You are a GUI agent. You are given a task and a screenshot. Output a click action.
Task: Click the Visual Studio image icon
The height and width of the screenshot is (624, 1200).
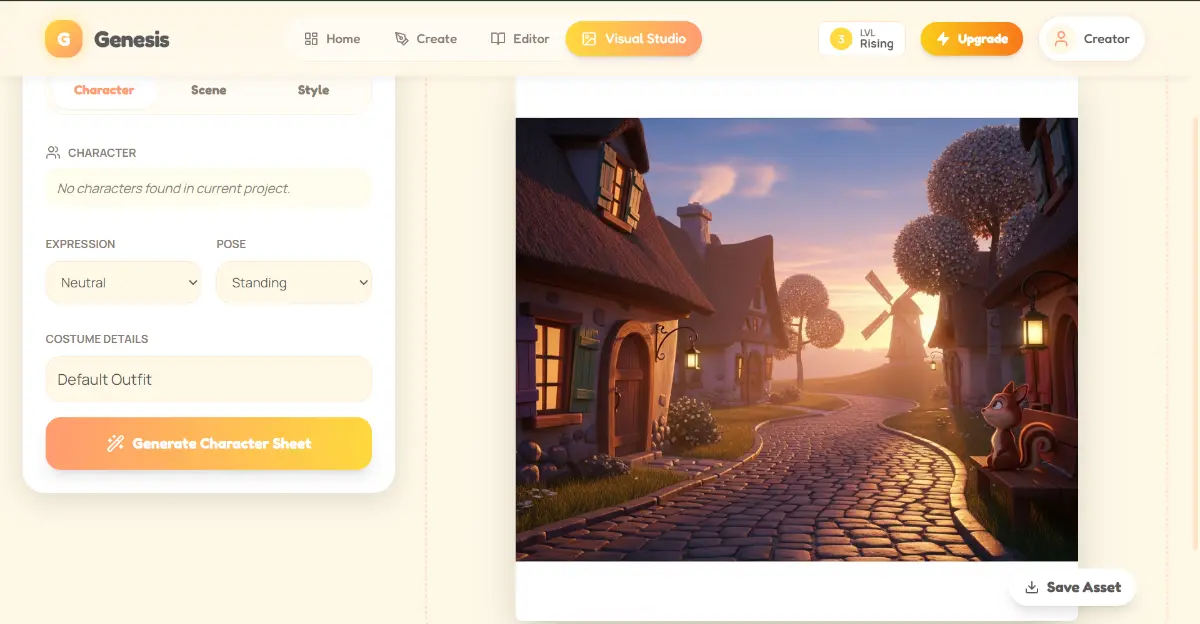tap(589, 39)
